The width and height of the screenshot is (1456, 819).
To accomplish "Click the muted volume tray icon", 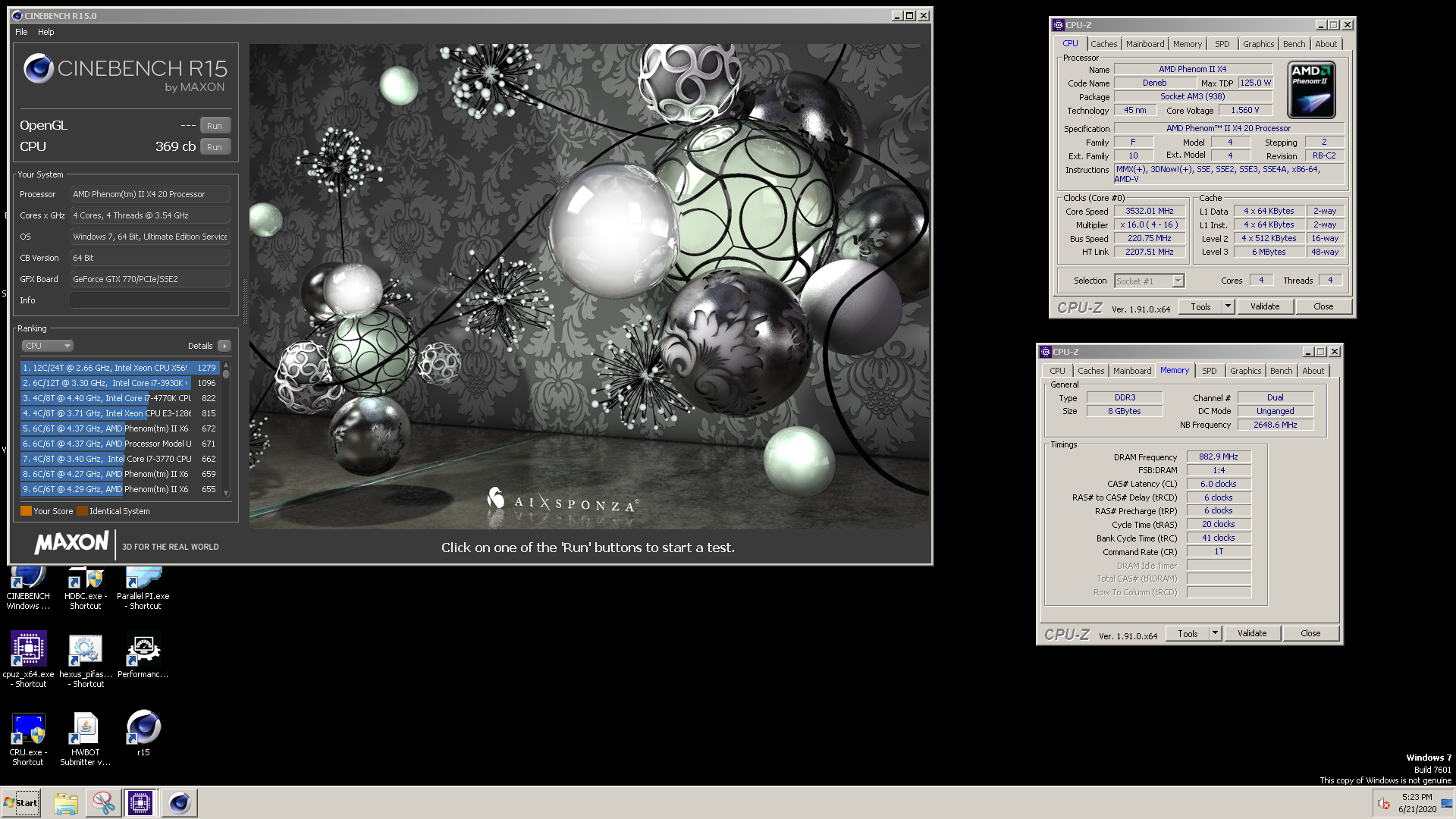I will coord(1384,803).
